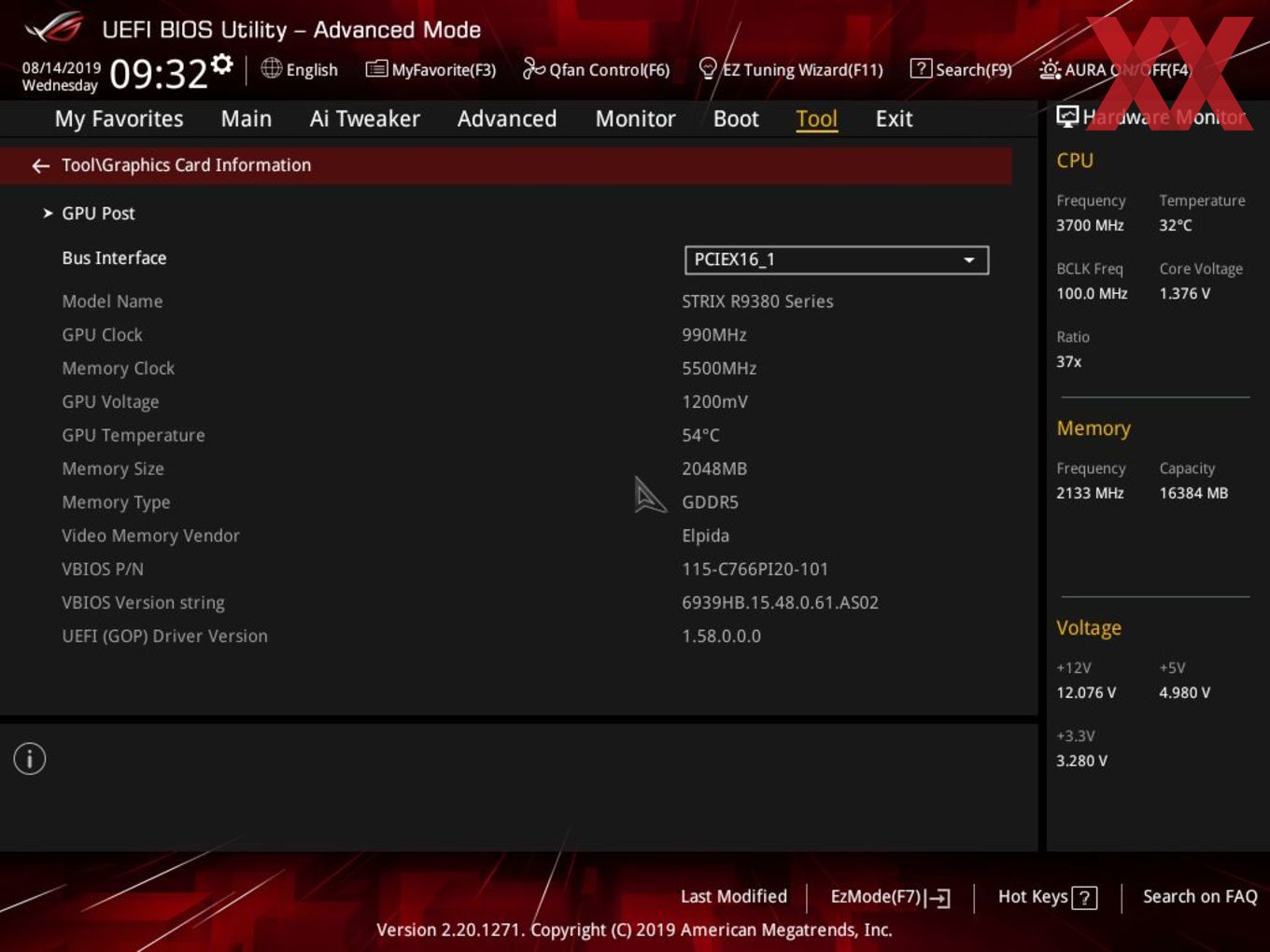
Task: Select the Tool tab
Action: point(816,119)
